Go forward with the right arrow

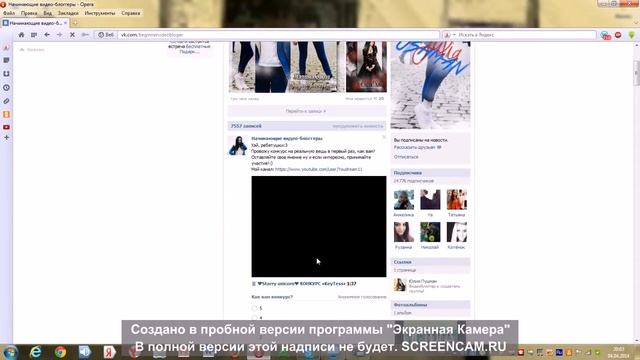pyautogui.click(x=60, y=35)
